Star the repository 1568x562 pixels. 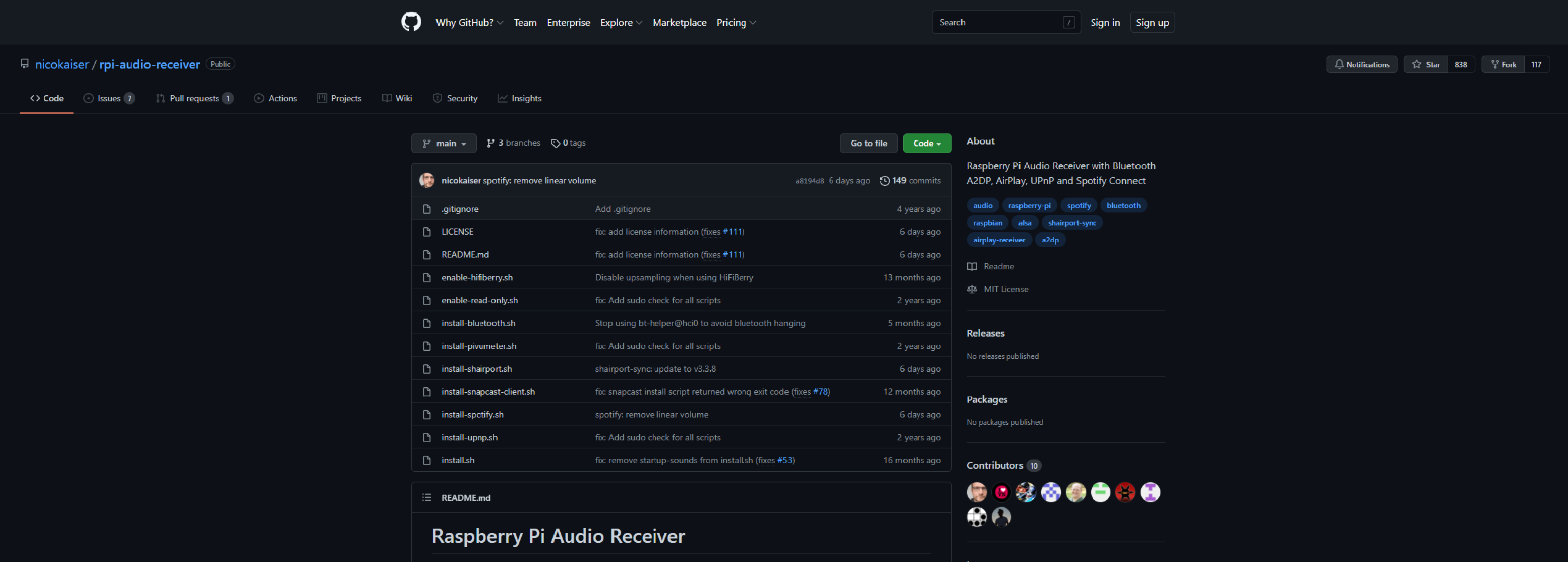[1425, 64]
